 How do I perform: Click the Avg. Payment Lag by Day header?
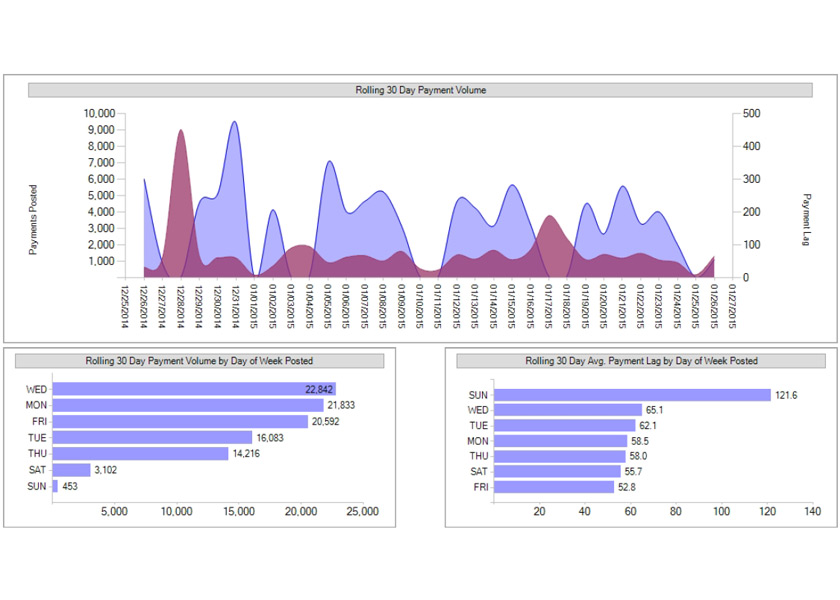tap(641, 361)
